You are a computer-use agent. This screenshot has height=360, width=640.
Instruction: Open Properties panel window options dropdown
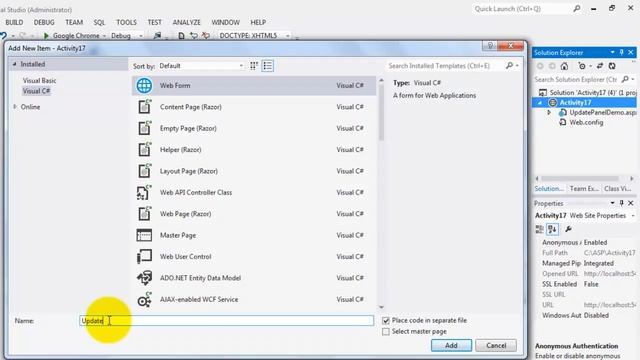coord(612,203)
